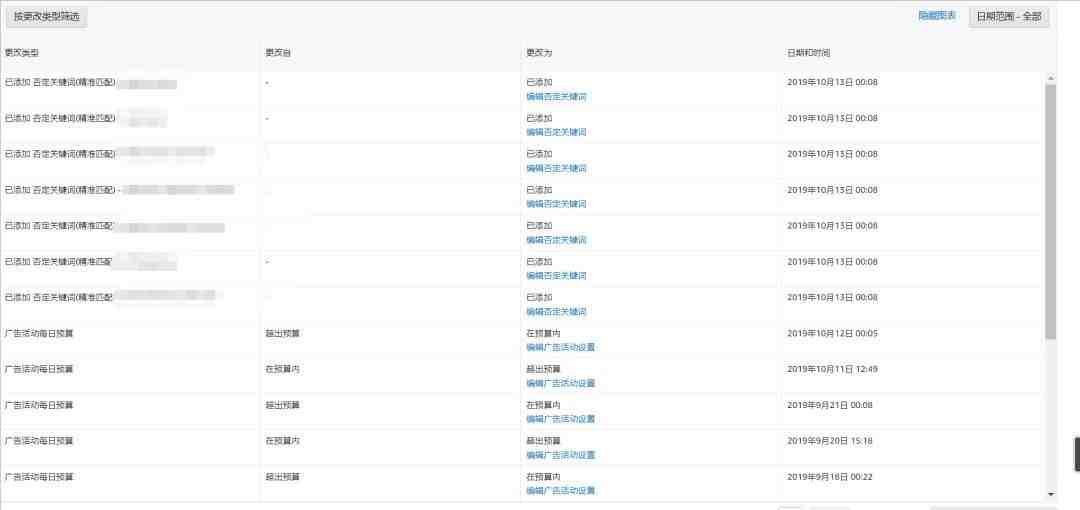Open 编辑否定关键词 link in the seventh row
The height and width of the screenshot is (510, 1080).
pyautogui.click(x=556, y=312)
